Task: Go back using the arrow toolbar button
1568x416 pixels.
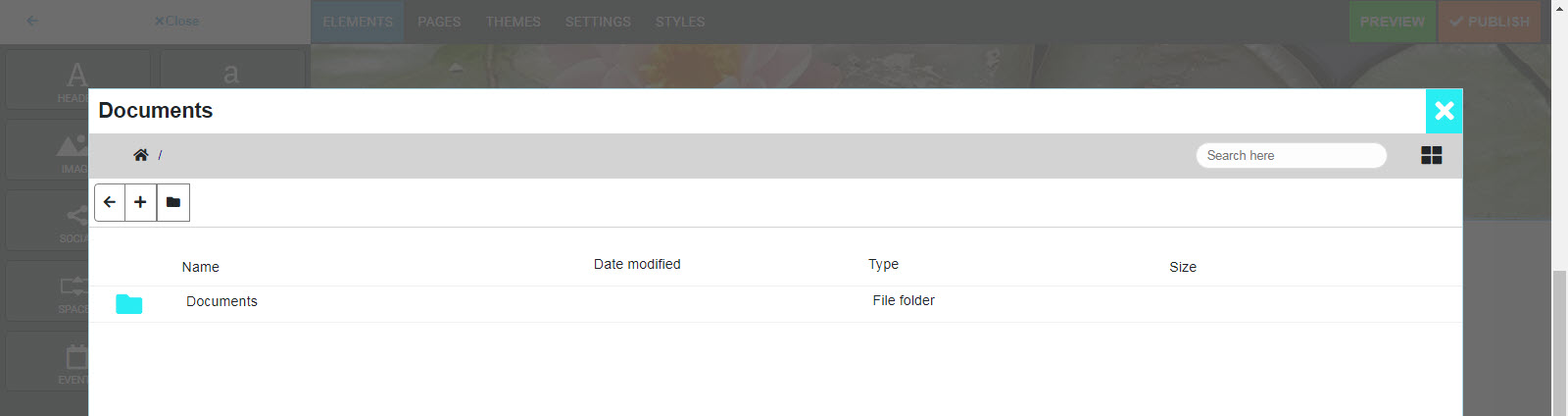Action: pos(110,202)
